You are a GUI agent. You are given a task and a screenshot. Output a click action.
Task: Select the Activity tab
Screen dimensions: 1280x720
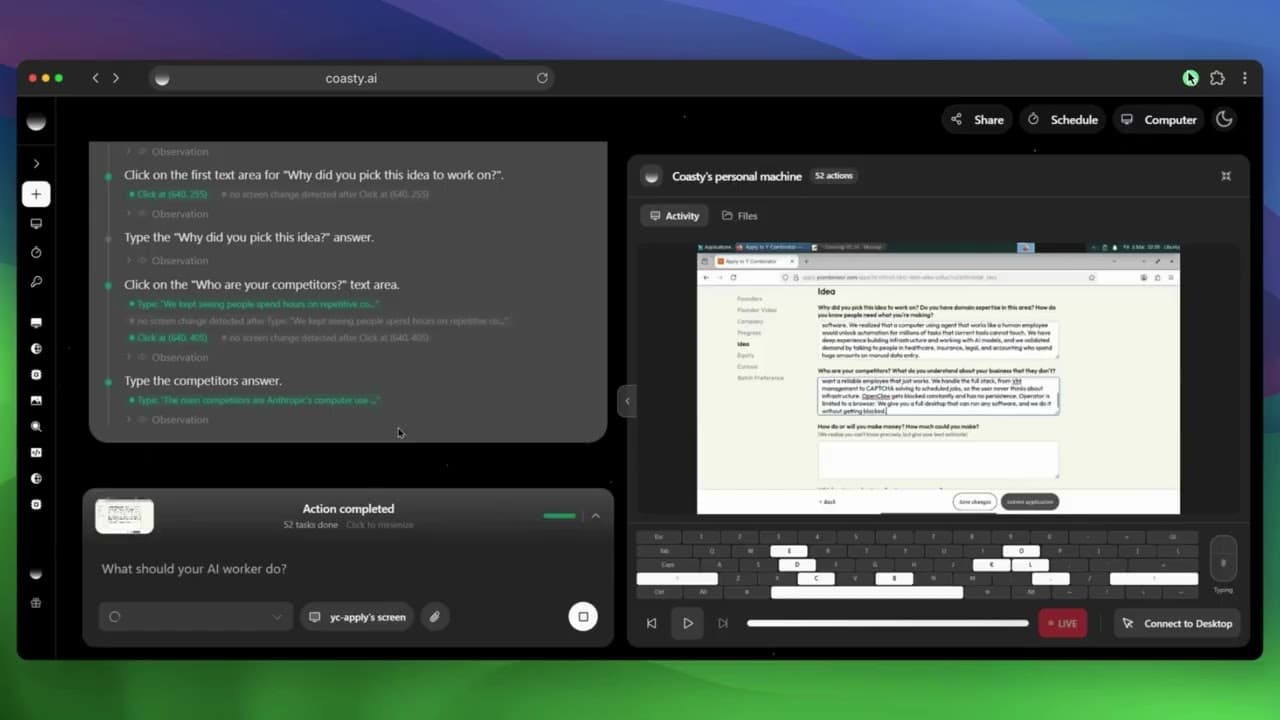(674, 215)
